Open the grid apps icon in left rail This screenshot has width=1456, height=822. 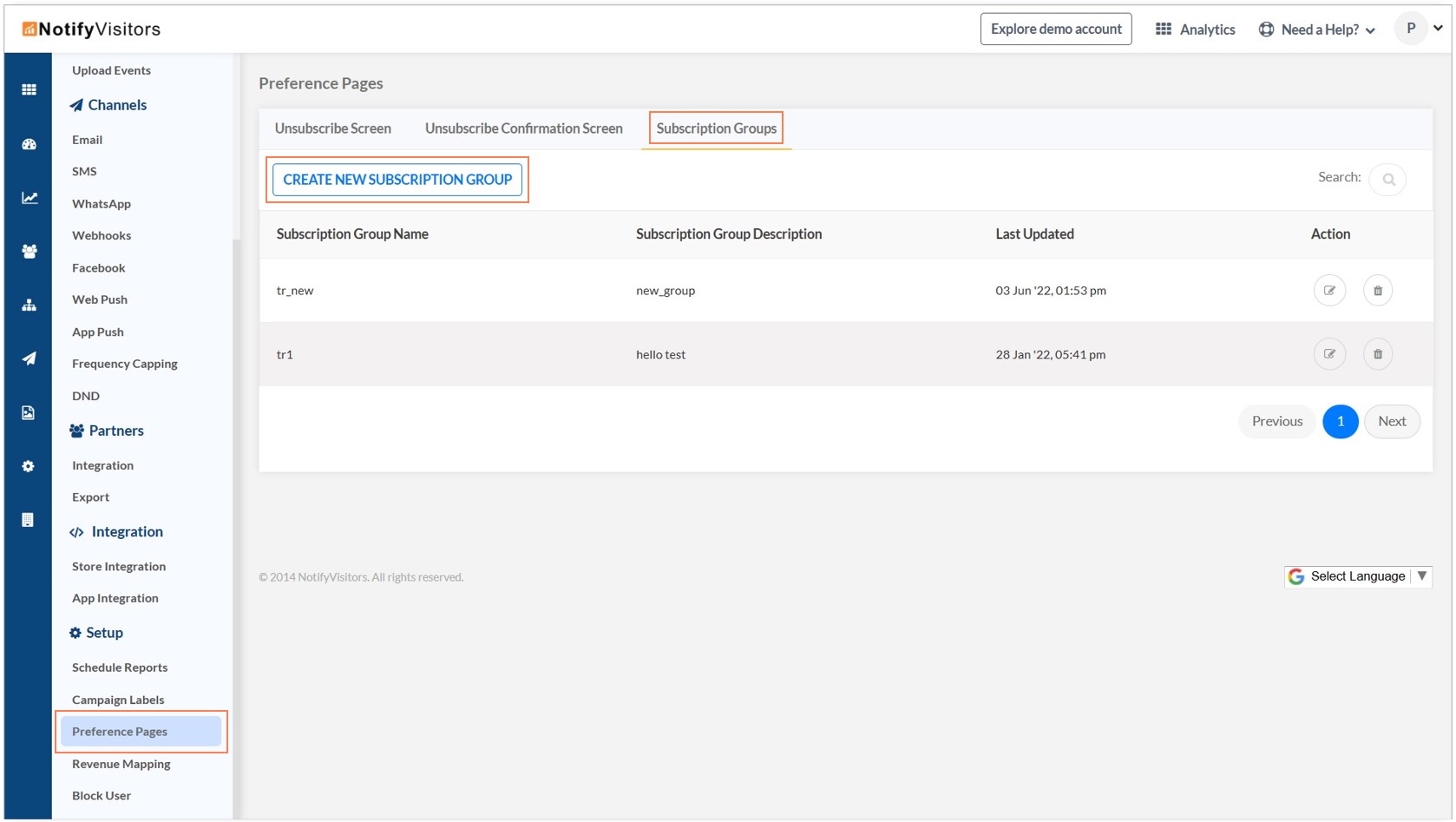pos(29,89)
